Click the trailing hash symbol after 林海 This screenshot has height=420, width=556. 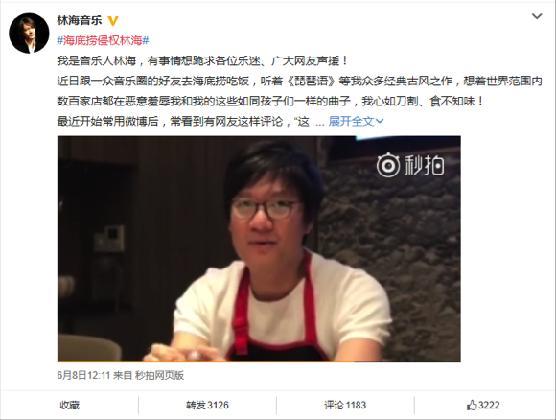[146, 40]
